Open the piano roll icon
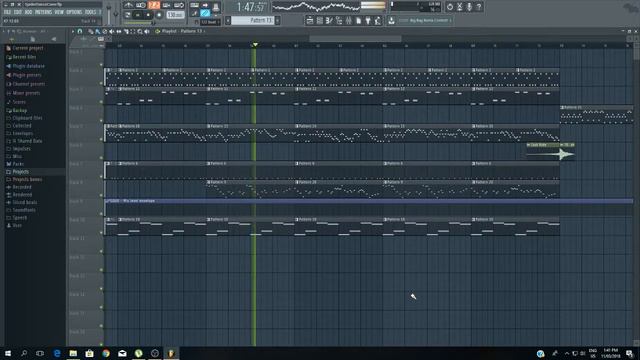Image resolution: width=640 pixels, height=360 pixels. [329, 20]
